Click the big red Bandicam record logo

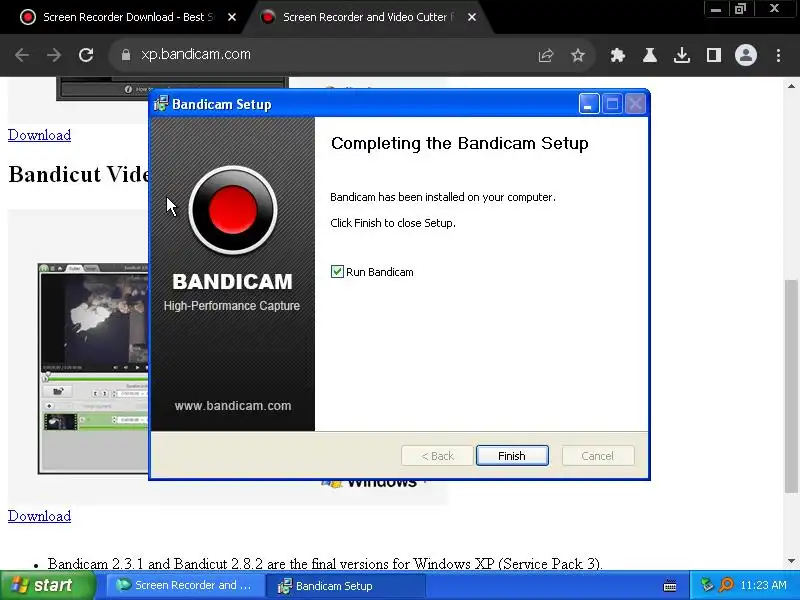click(x=233, y=210)
